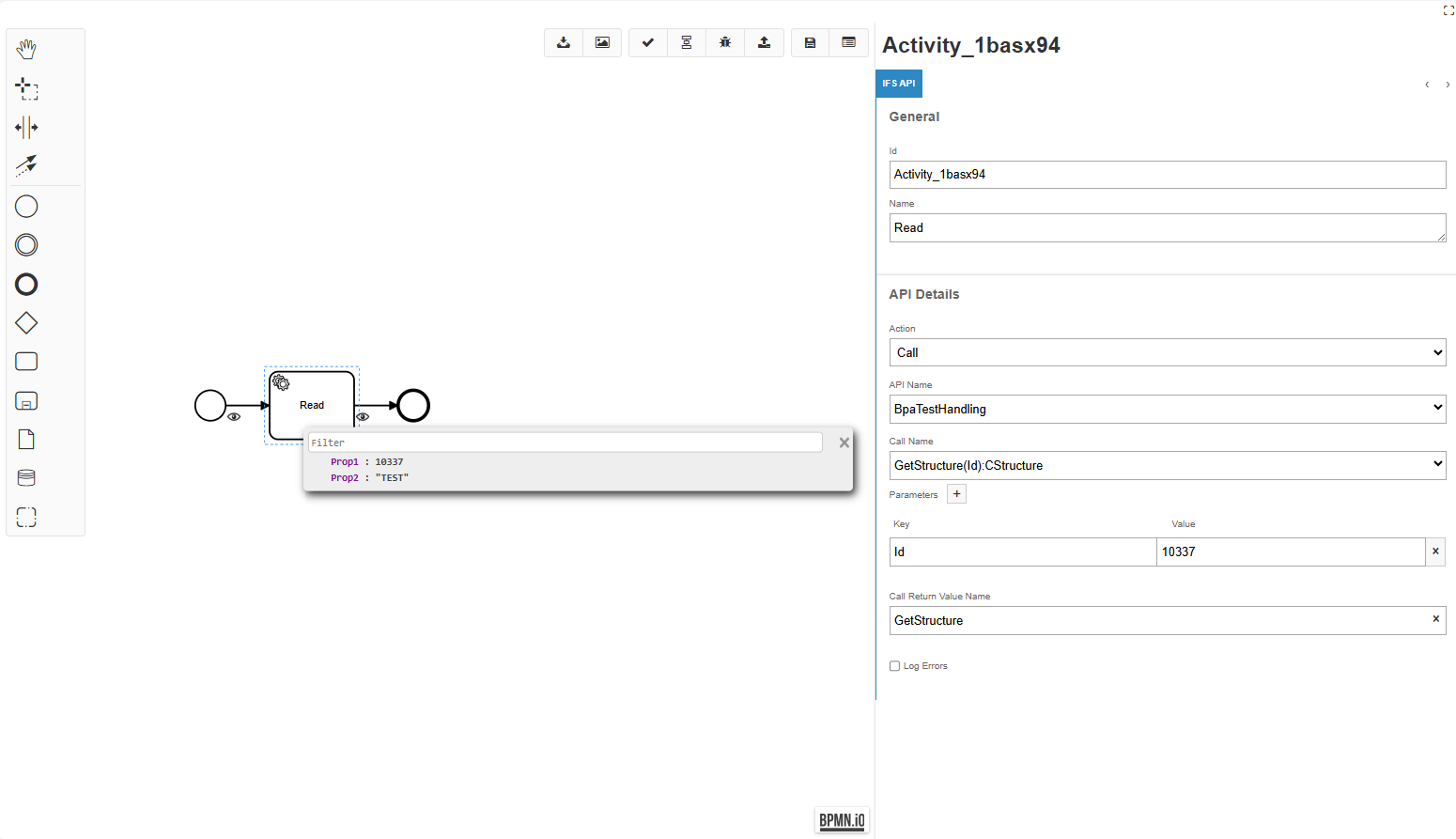Click the debug bug icon button
The height and width of the screenshot is (839, 1456).
point(725,42)
